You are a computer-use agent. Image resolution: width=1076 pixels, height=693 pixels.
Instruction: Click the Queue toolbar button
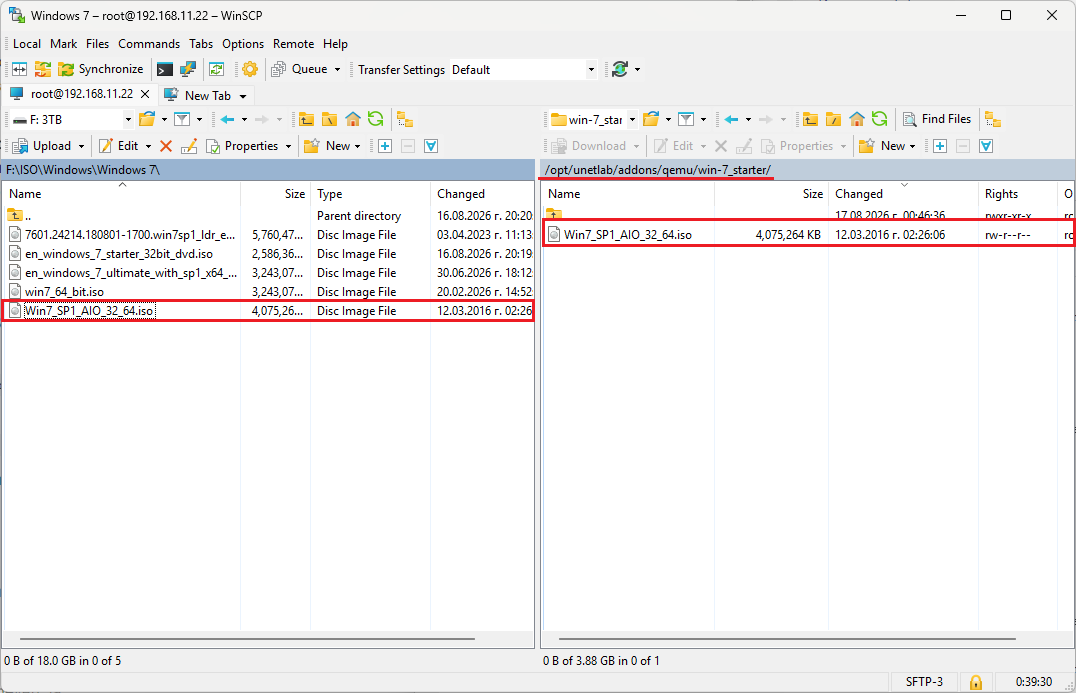coord(300,69)
